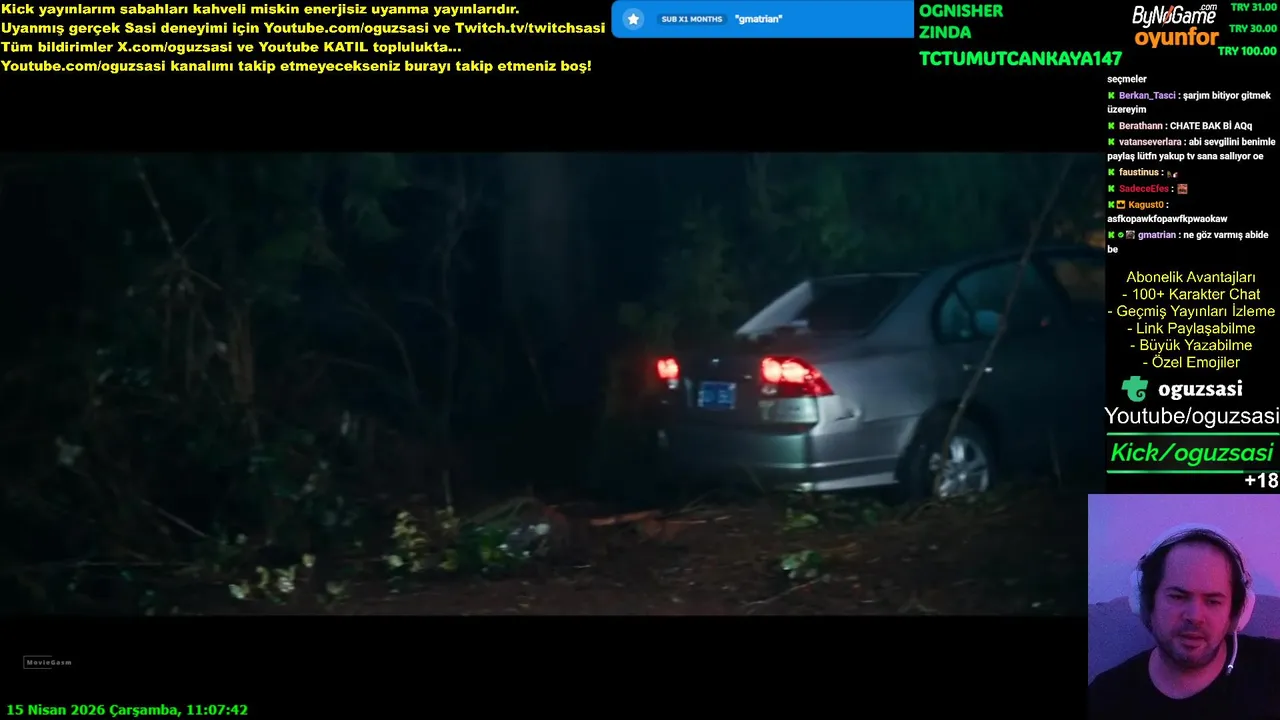Click the crown badge beside Kagust0
Screen dimensions: 1280x720
point(1121,204)
